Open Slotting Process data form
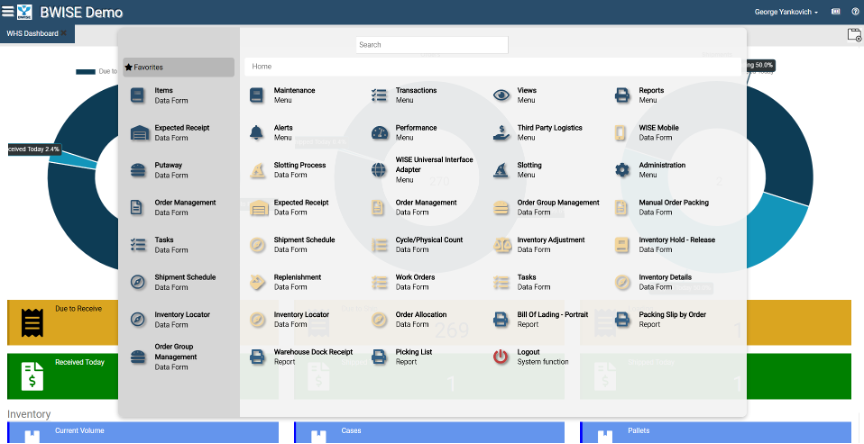Viewport: 864px width, 444px height. tap(287, 170)
